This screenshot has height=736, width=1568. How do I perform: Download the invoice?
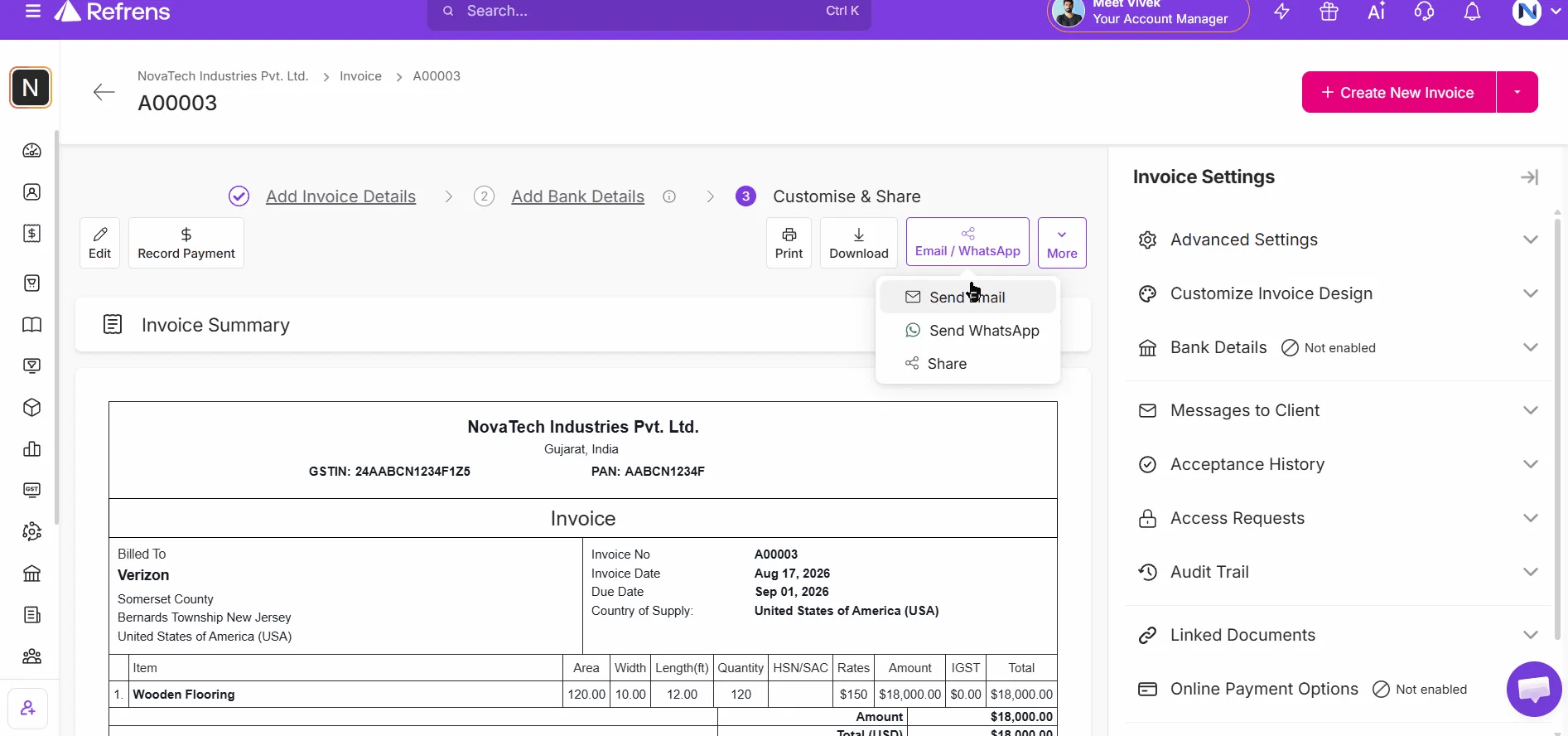click(x=859, y=243)
